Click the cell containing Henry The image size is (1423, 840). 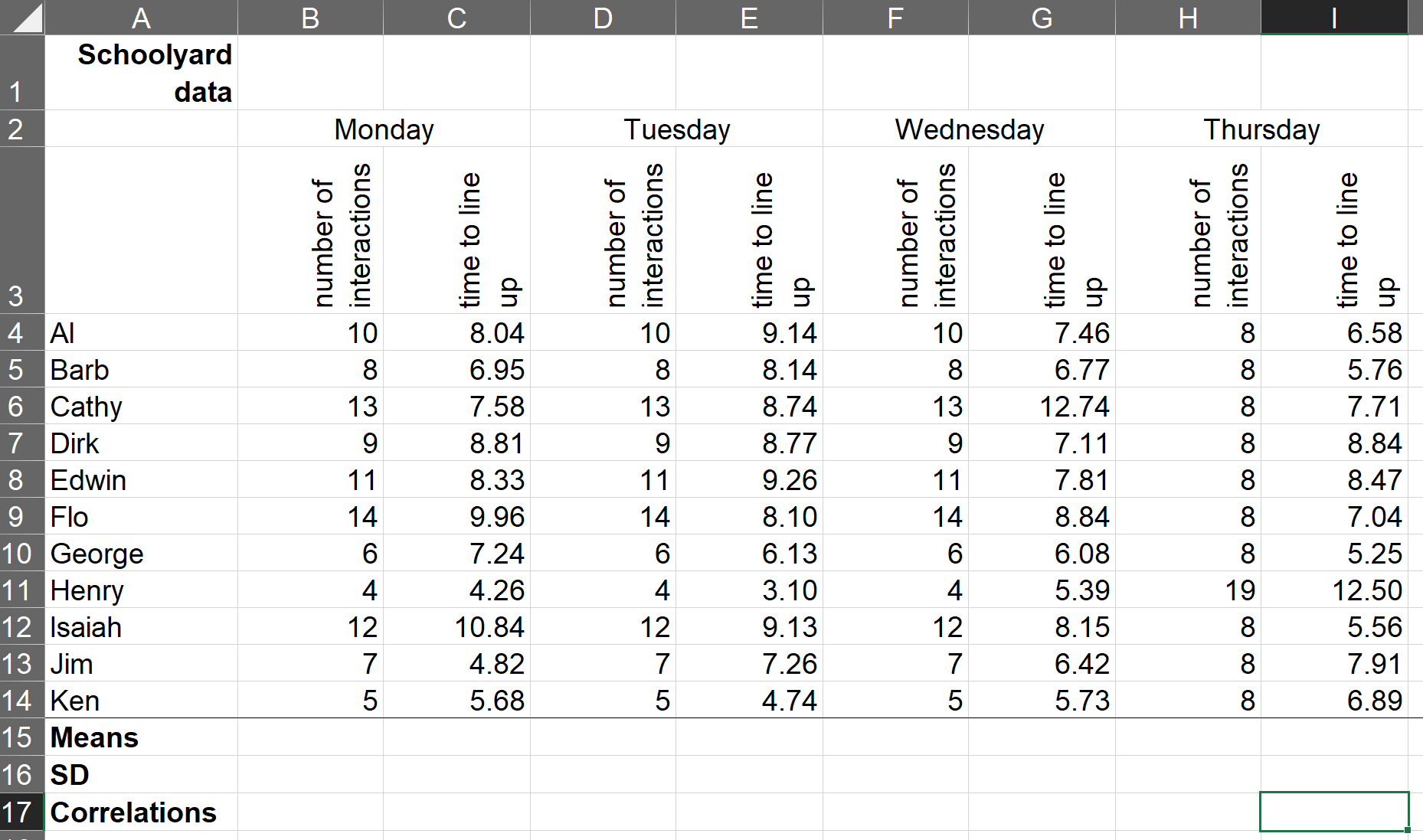click(141, 590)
